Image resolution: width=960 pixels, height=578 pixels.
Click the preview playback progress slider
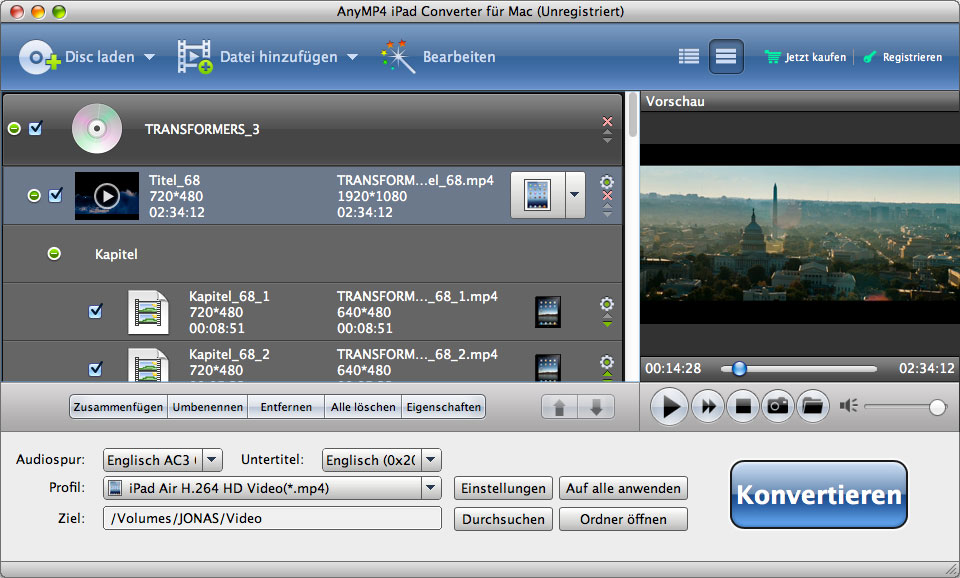[x=799, y=369]
